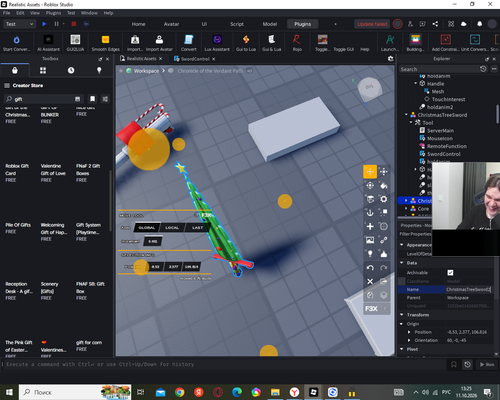Open the File menu

click(7, 13)
